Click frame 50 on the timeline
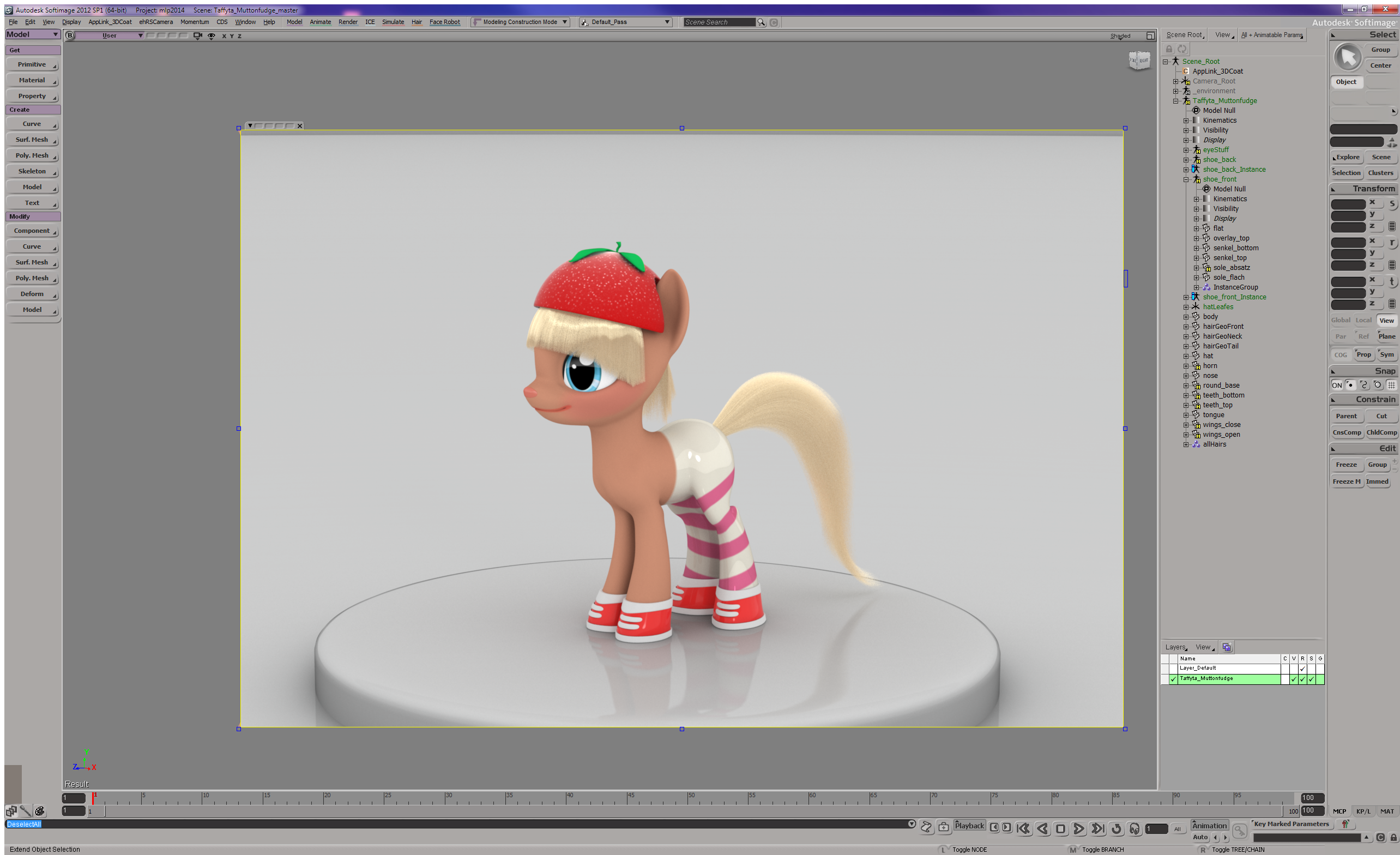1400x855 pixels. point(688,798)
